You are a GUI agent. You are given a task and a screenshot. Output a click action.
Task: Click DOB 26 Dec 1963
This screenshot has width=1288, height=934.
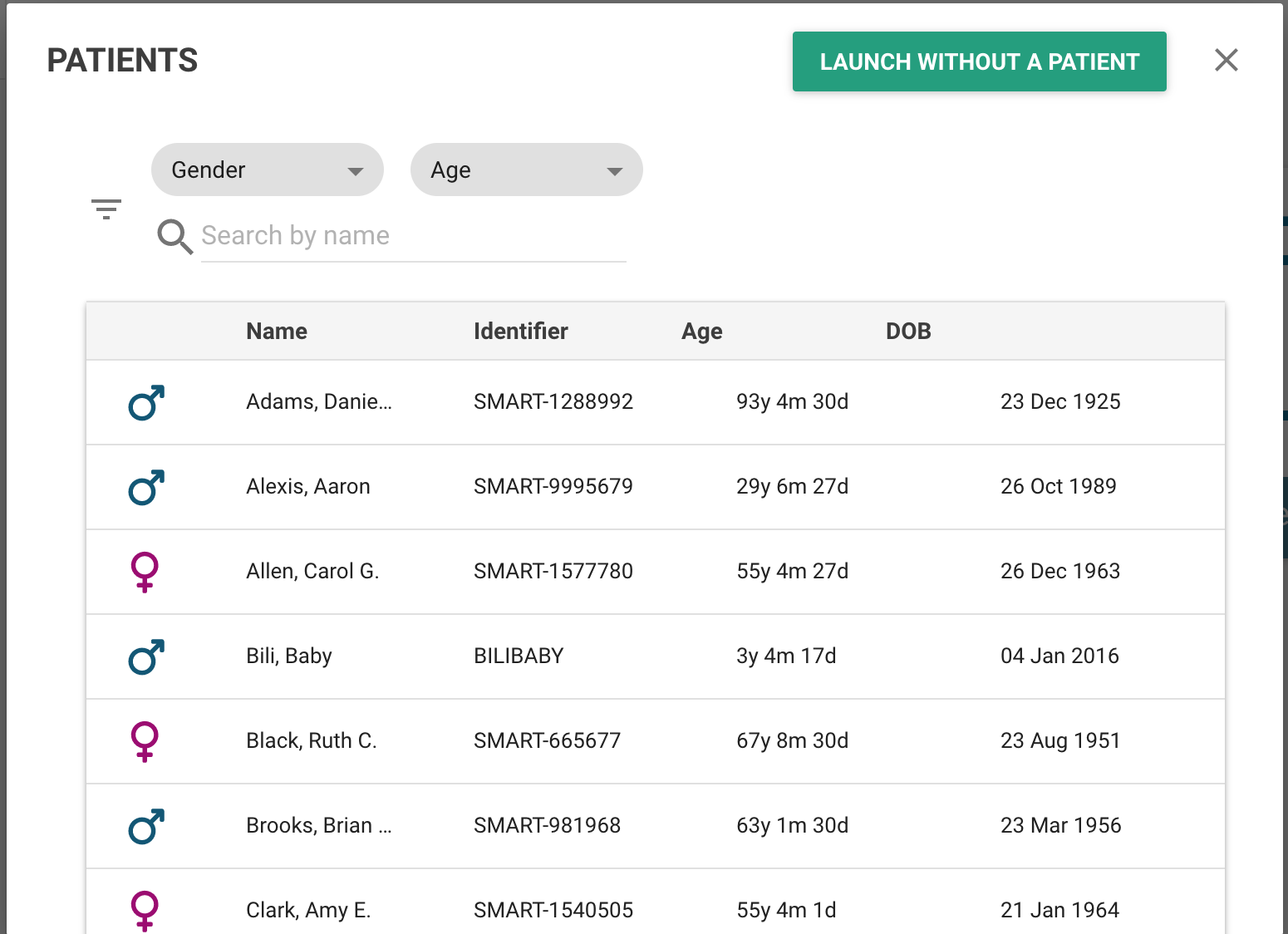pos(1060,572)
